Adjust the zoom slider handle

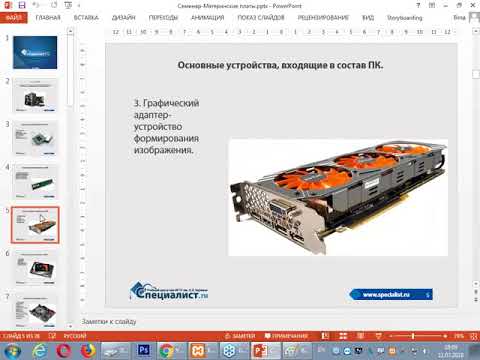(x=413, y=336)
